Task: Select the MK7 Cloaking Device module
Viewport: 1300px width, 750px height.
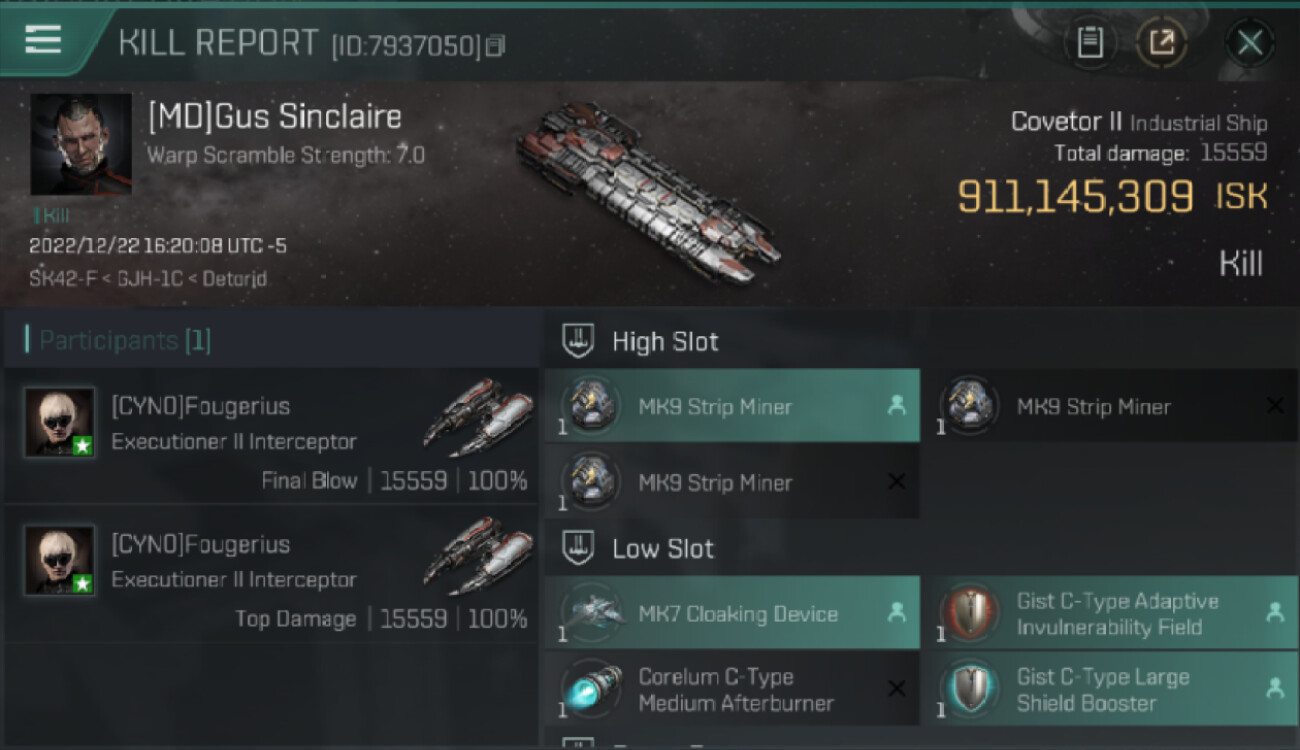Action: [732, 613]
